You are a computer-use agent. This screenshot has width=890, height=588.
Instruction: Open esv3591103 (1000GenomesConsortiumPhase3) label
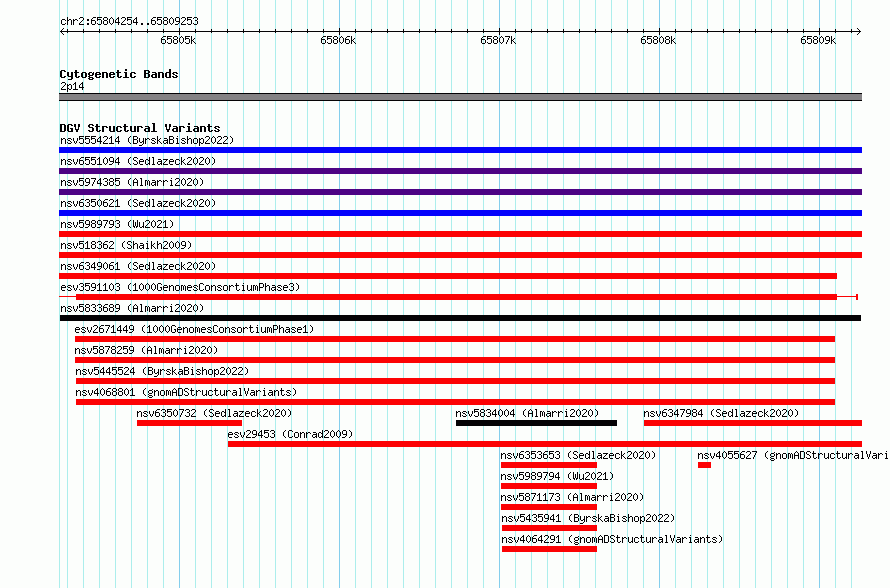coord(180,287)
